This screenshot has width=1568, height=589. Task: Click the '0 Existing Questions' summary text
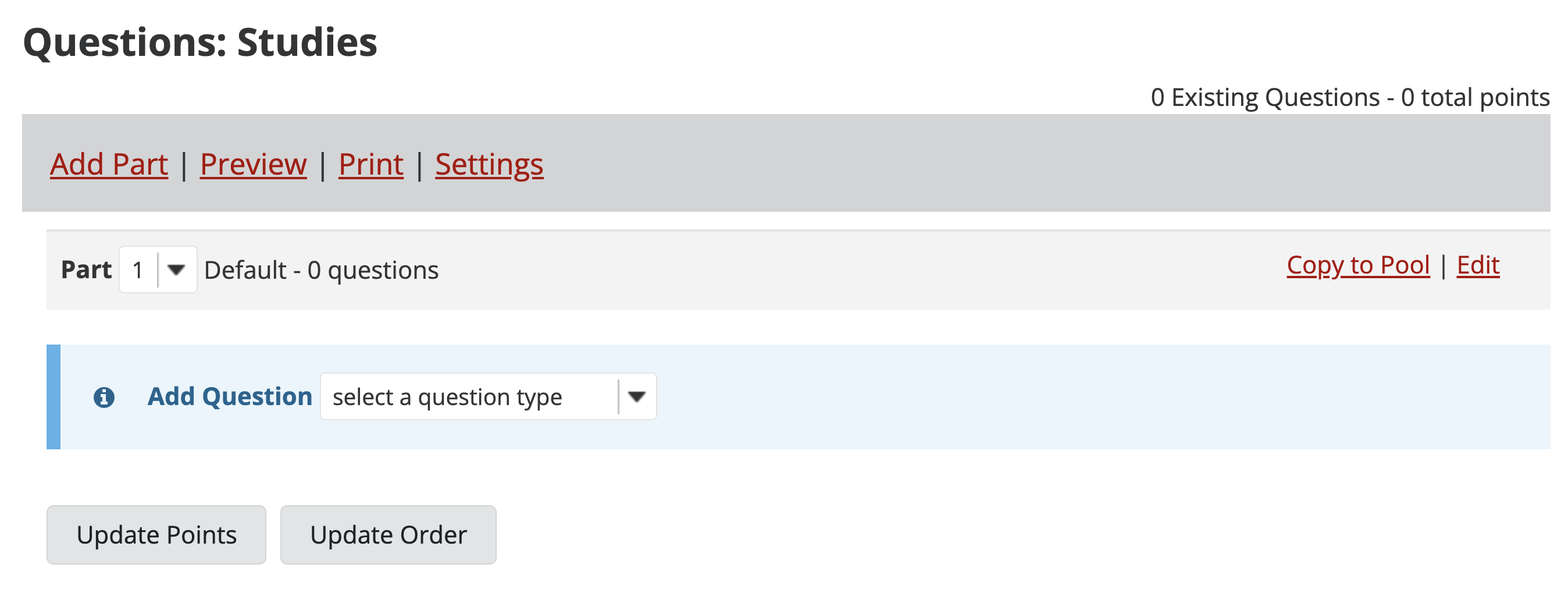pos(1266,97)
